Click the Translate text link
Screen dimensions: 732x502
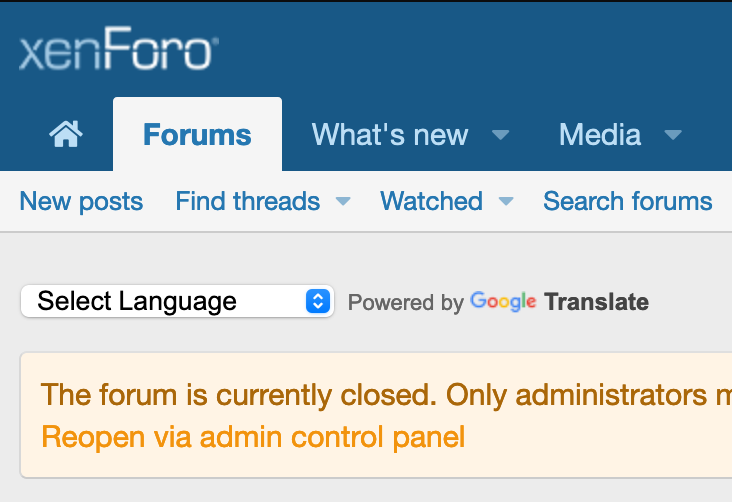coord(596,301)
